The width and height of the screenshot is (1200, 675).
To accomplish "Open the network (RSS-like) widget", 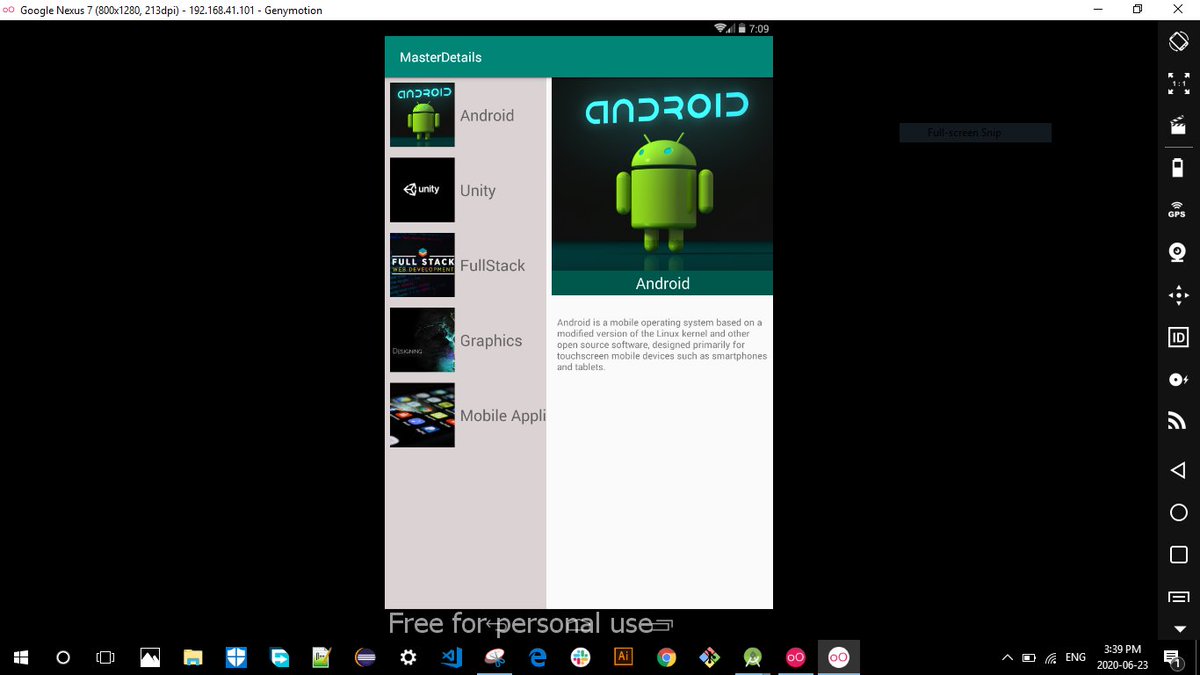I will pos(1178,422).
